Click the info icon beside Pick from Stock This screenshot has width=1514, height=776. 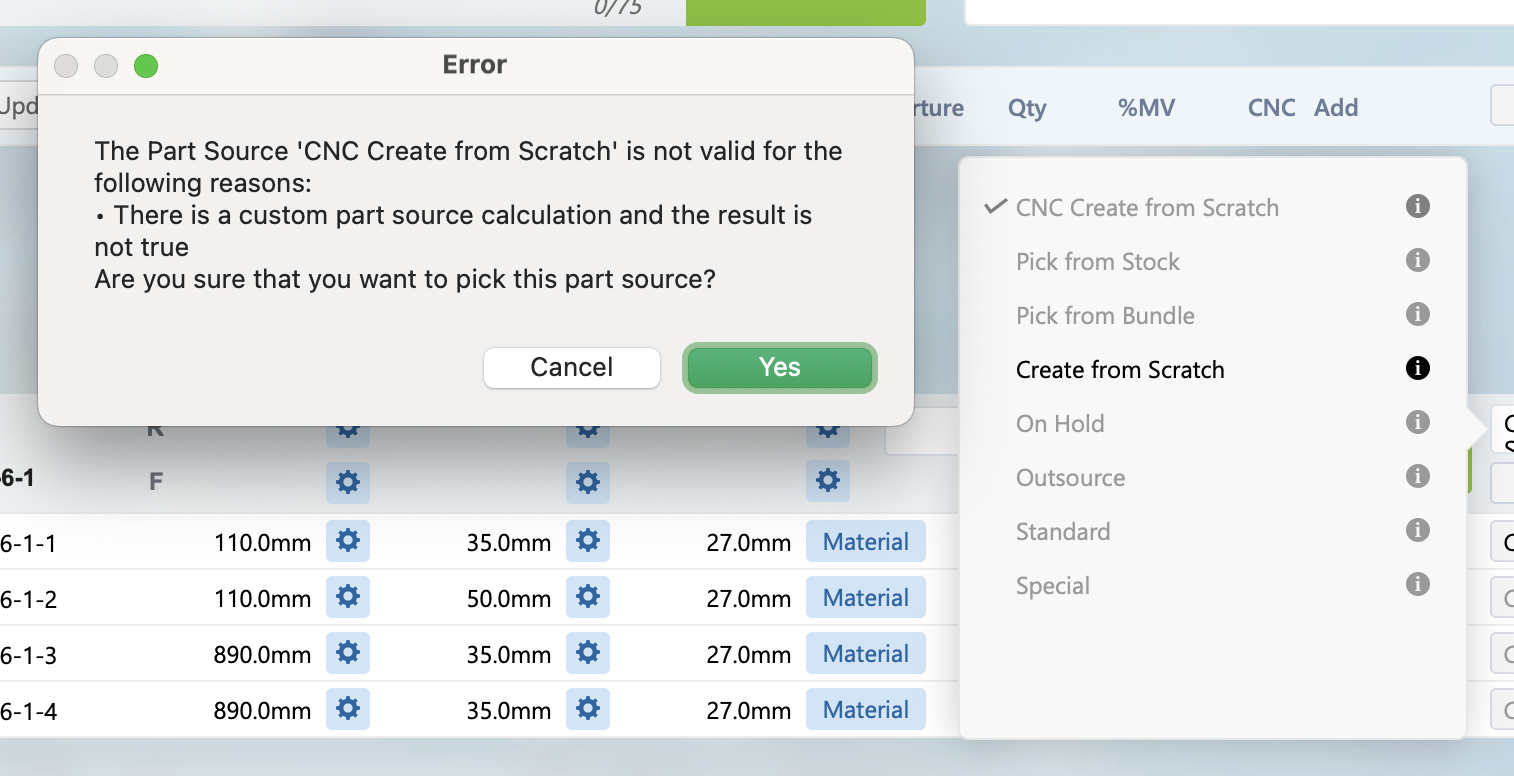pyautogui.click(x=1417, y=261)
